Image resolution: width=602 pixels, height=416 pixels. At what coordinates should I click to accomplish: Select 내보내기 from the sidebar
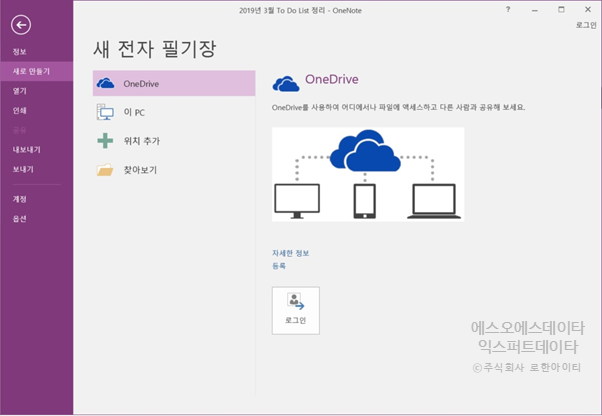click(26, 150)
